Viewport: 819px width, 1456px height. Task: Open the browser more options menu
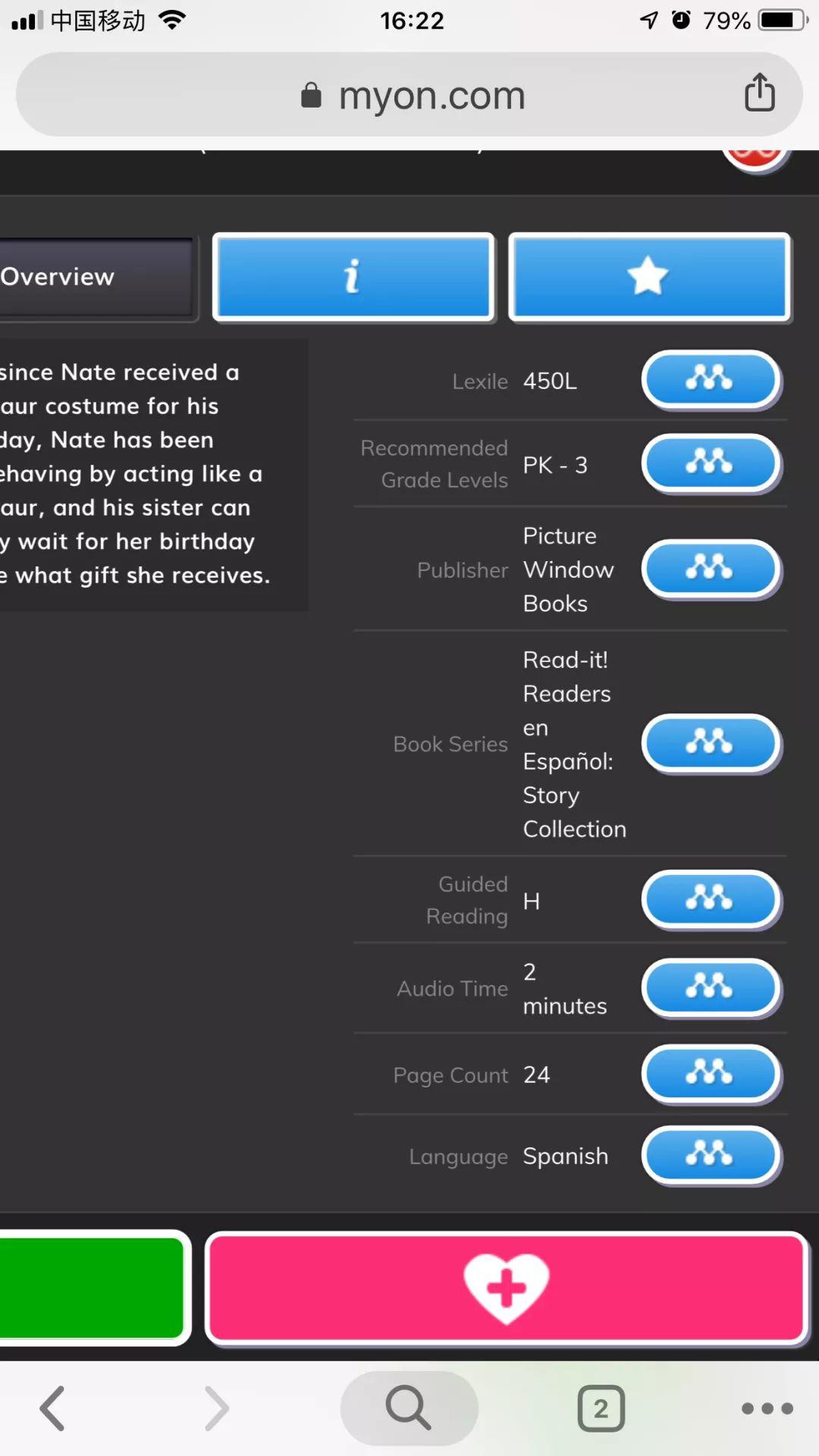(x=767, y=1408)
